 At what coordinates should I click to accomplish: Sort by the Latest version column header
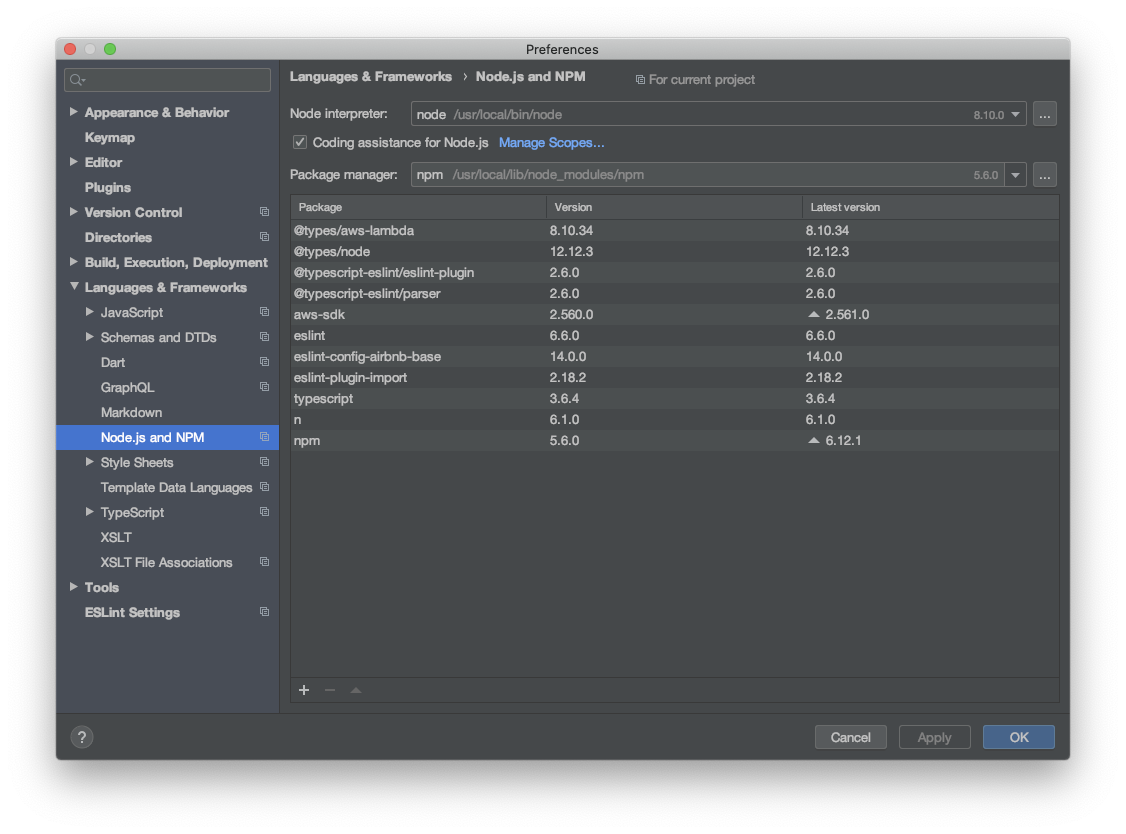point(930,207)
